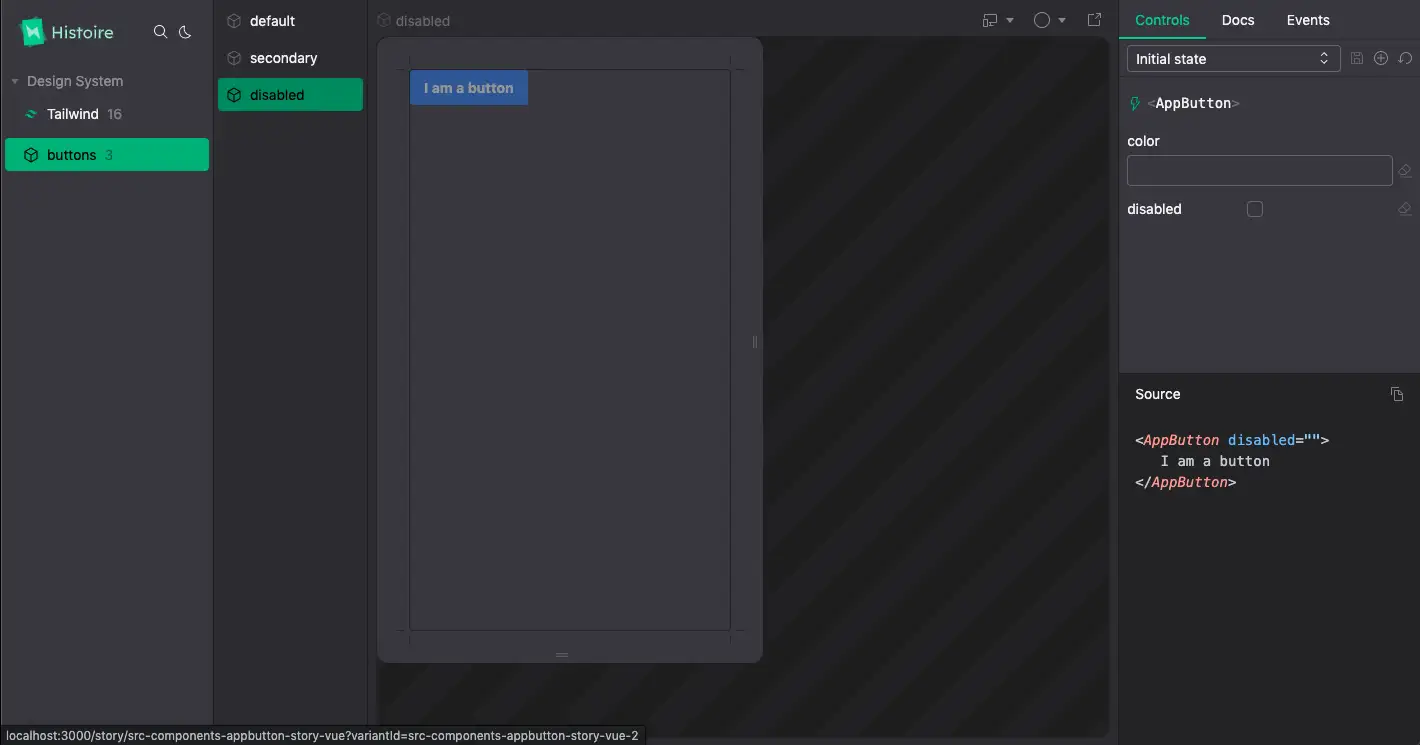Click the Source heading
Image resolution: width=1420 pixels, height=745 pixels.
(x=1158, y=394)
